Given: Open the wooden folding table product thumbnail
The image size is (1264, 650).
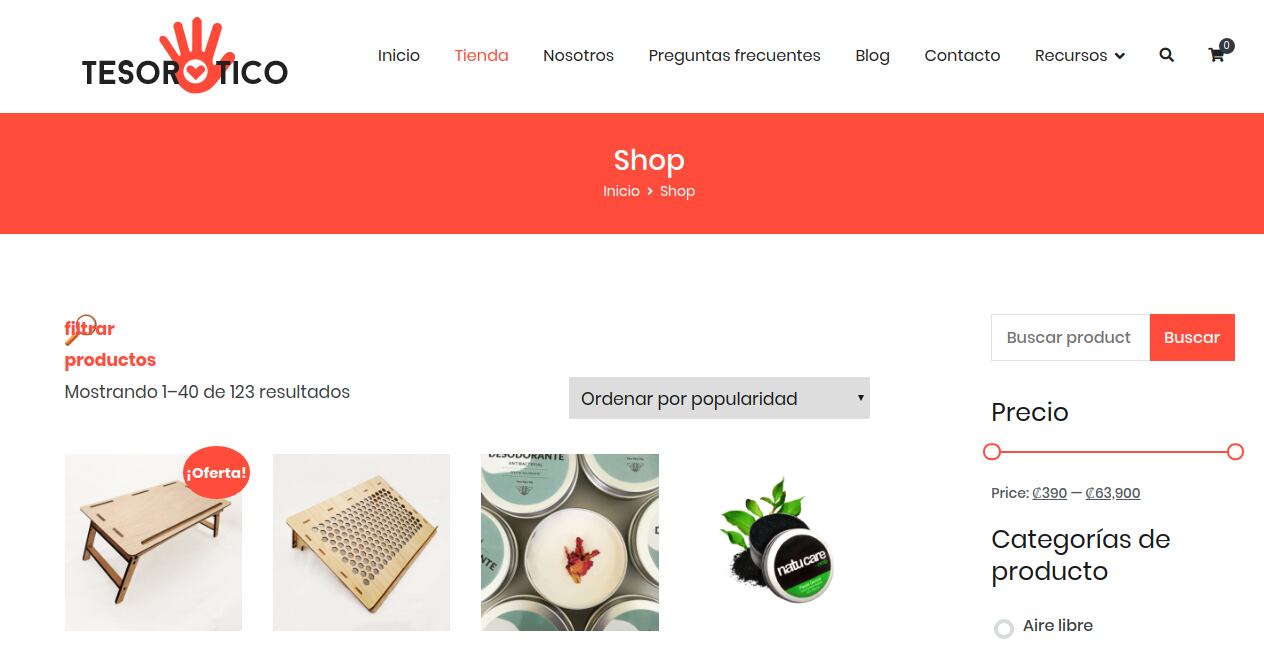Looking at the screenshot, I should tap(153, 542).
